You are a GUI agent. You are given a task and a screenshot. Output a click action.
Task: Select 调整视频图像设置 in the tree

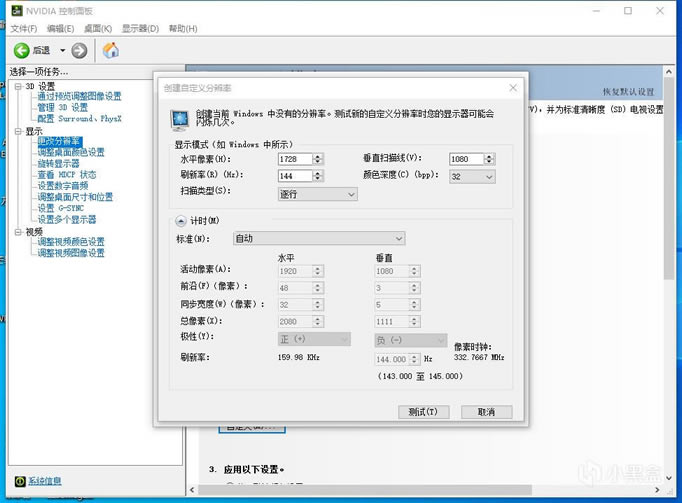(x=71, y=253)
